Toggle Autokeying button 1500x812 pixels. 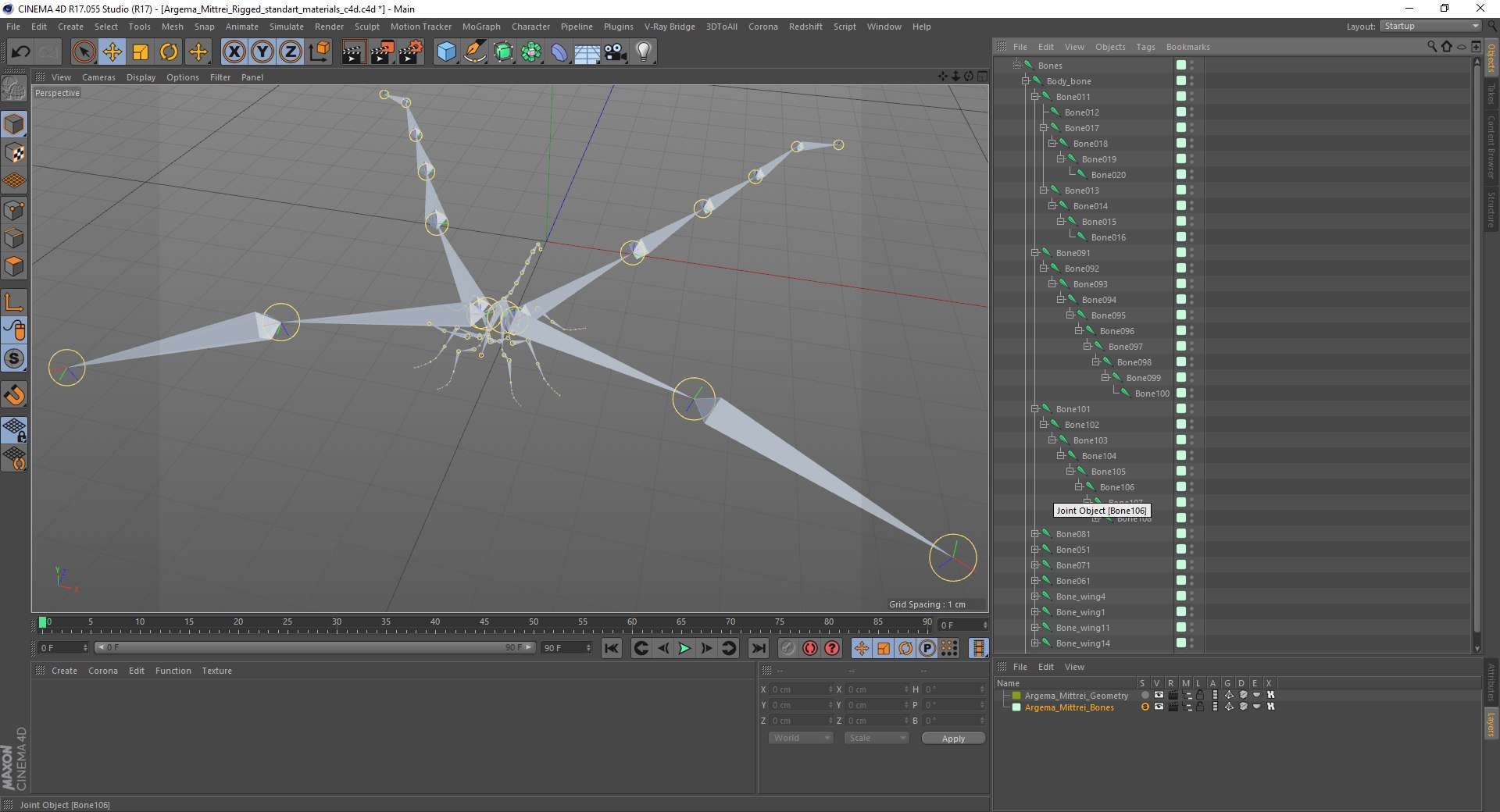(810, 648)
